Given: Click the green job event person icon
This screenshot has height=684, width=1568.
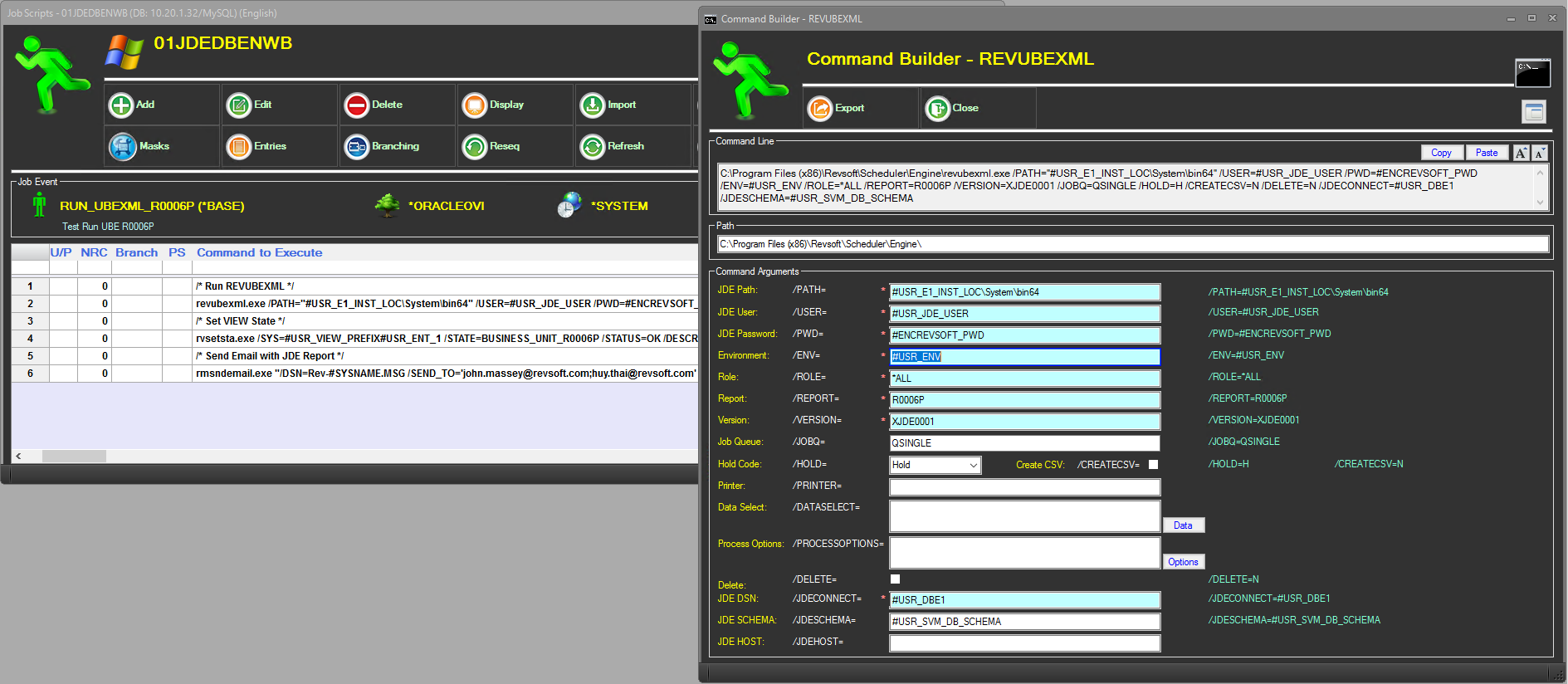Looking at the screenshot, I should pyautogui.click(x=39, y=204).
